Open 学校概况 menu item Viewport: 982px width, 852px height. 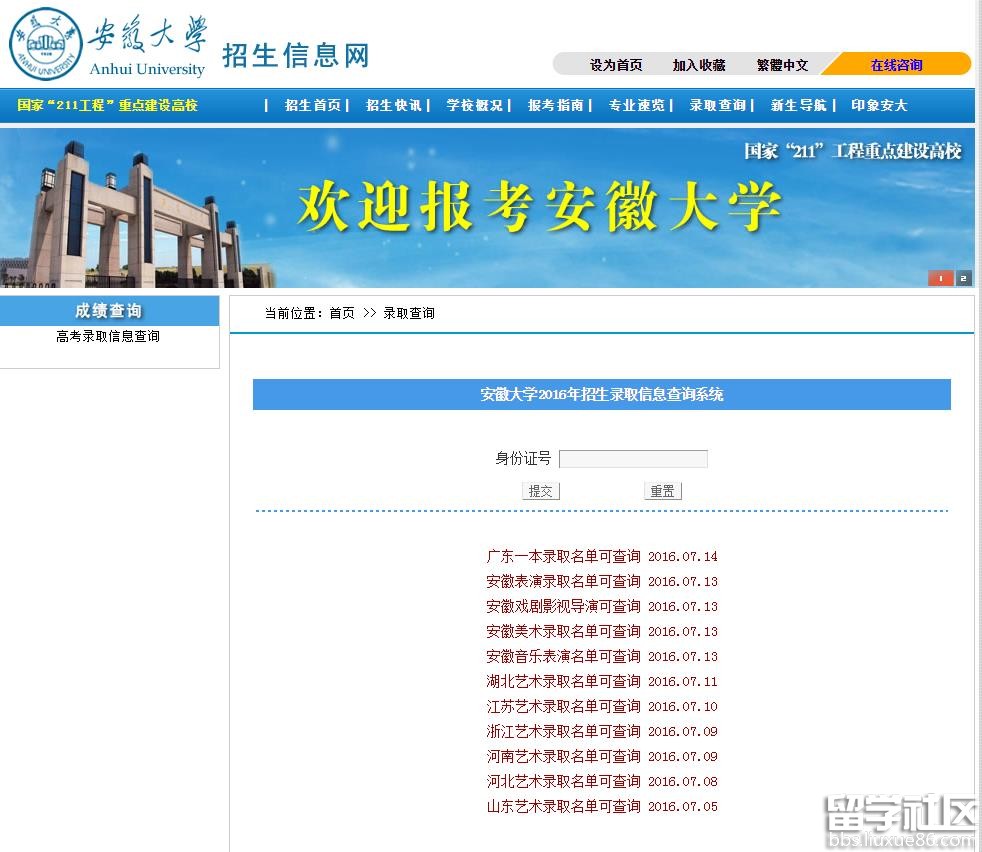tap(475, 105)
